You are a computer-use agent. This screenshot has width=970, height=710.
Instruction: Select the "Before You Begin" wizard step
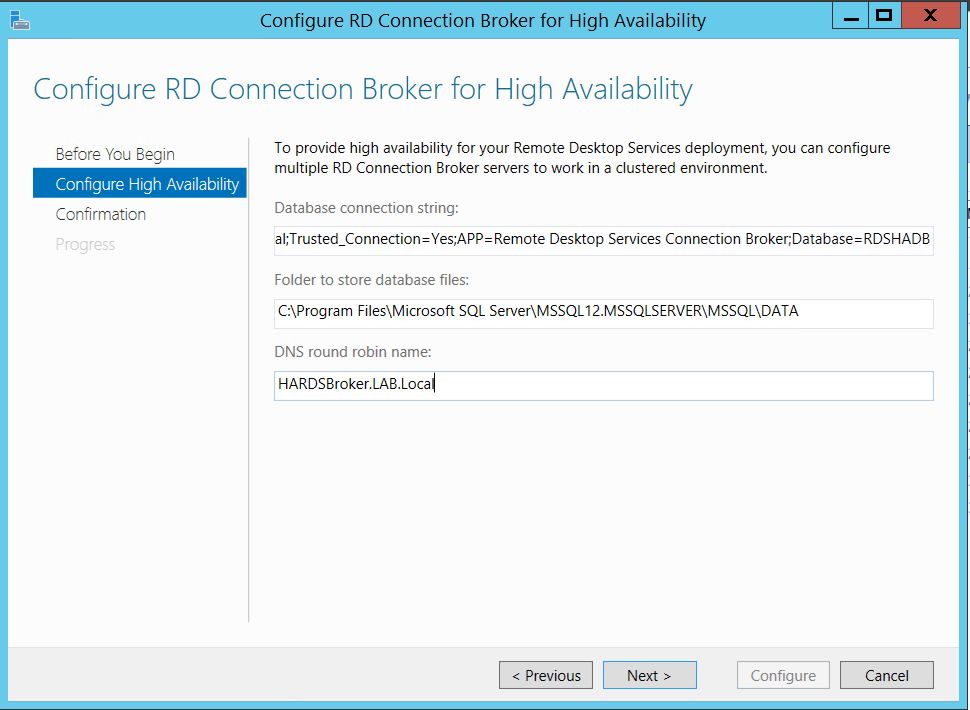[116, 154]
